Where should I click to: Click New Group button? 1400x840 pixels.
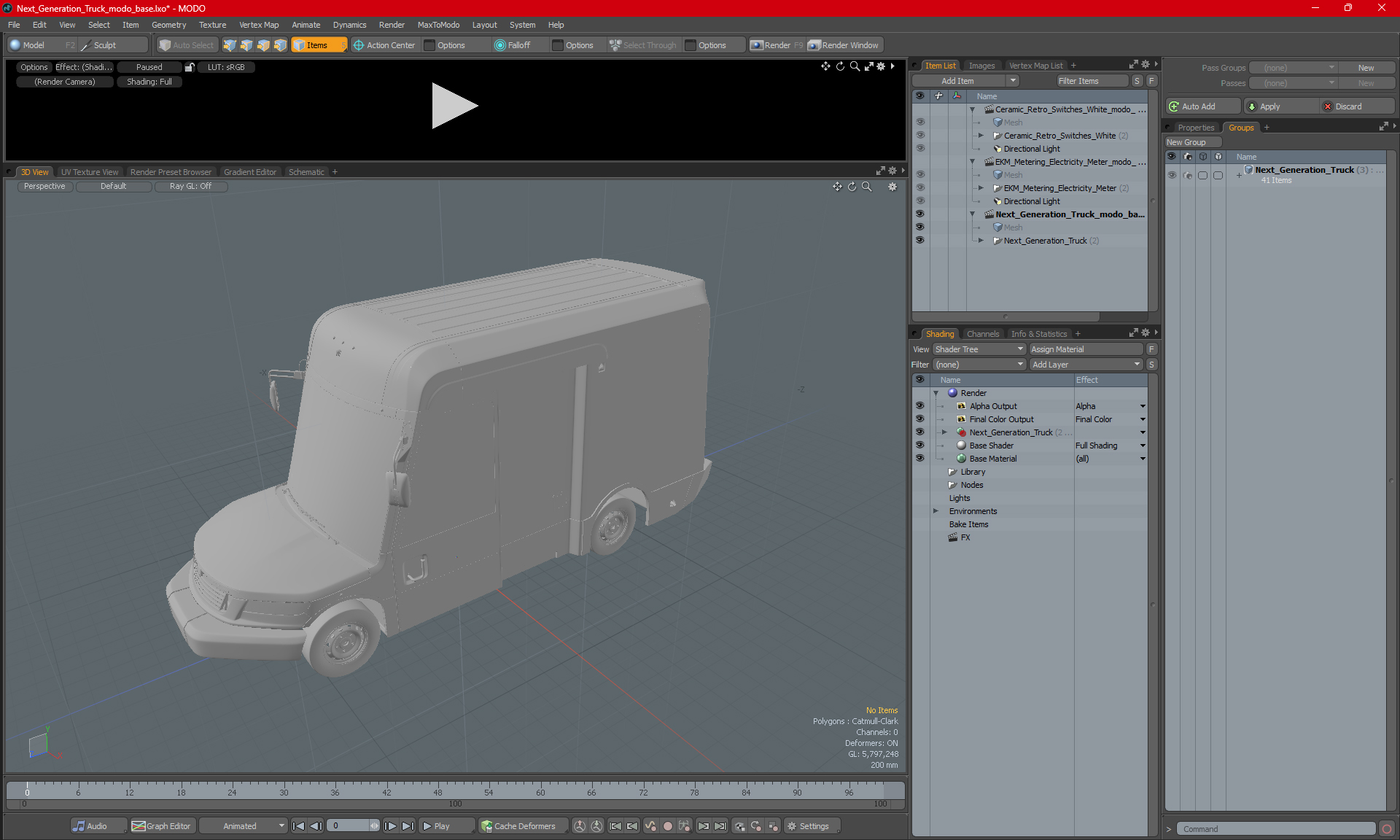1193,142
